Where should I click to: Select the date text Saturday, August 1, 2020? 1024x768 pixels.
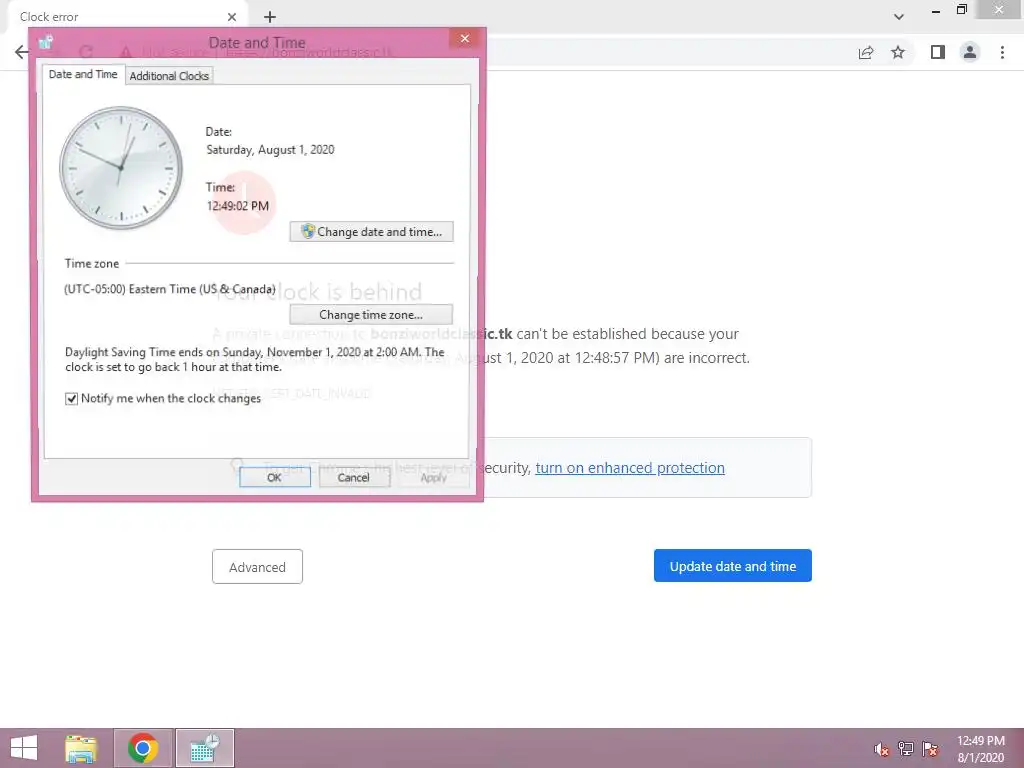coord(270,150)
